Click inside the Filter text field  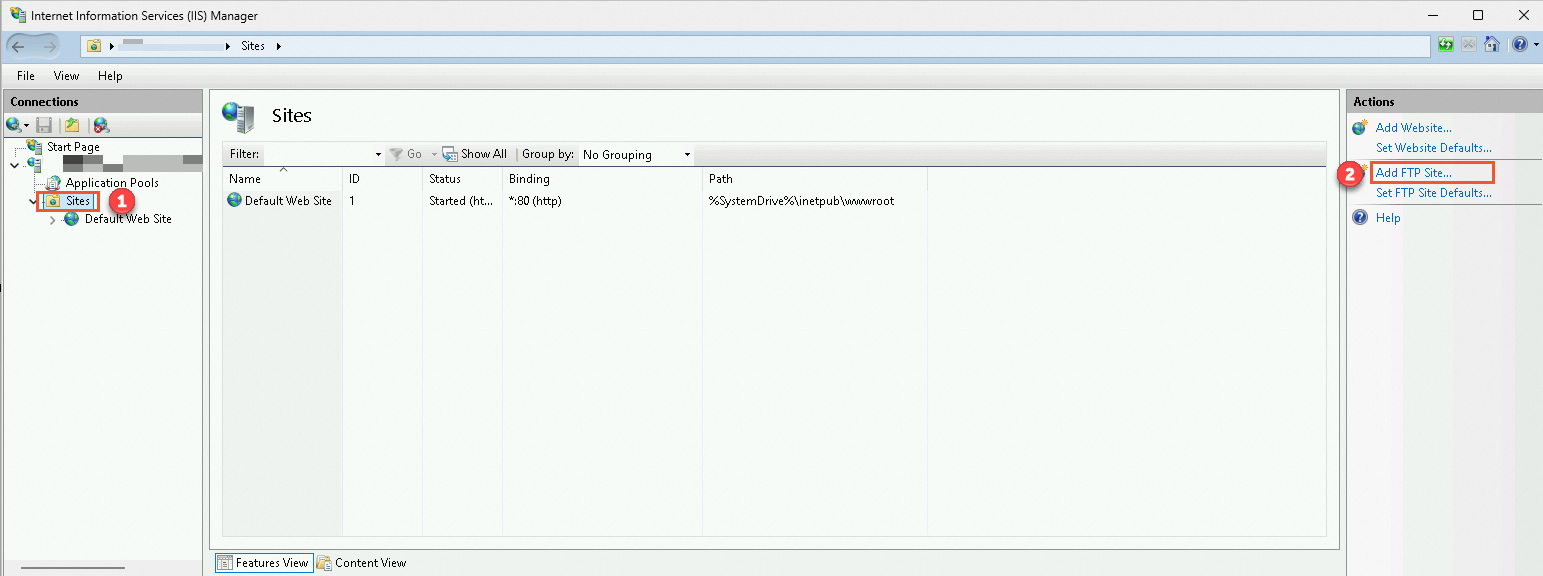pos(317,154)
